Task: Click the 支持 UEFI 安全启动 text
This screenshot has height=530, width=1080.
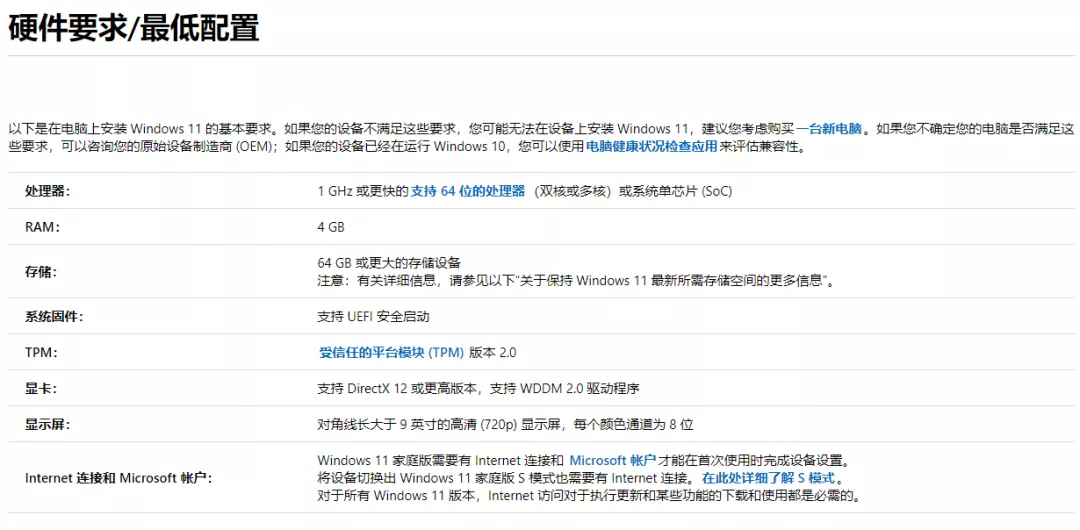Action: pyautogui.click(x=373, y=317)
